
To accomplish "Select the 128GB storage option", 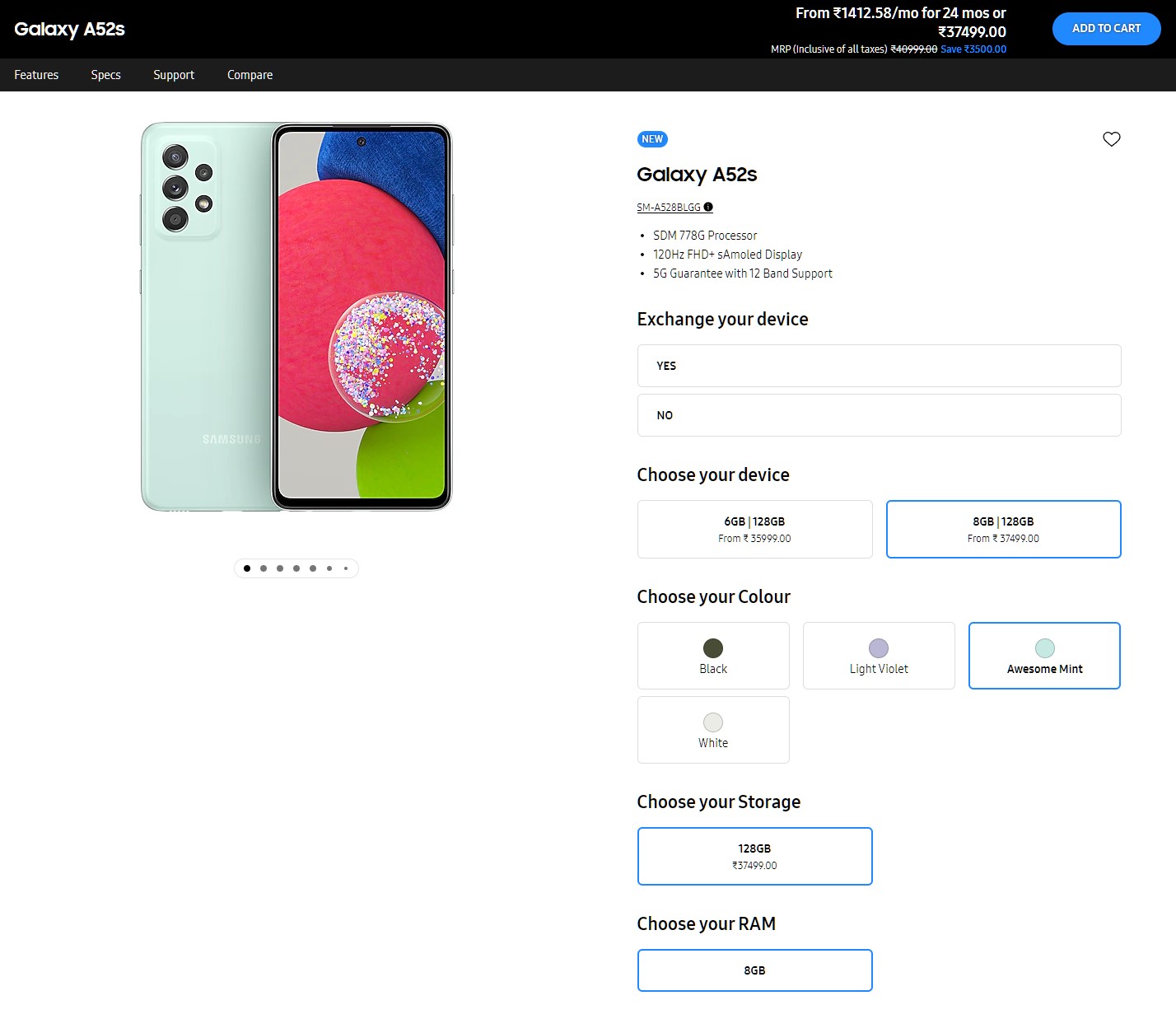I will coord(754,856).
